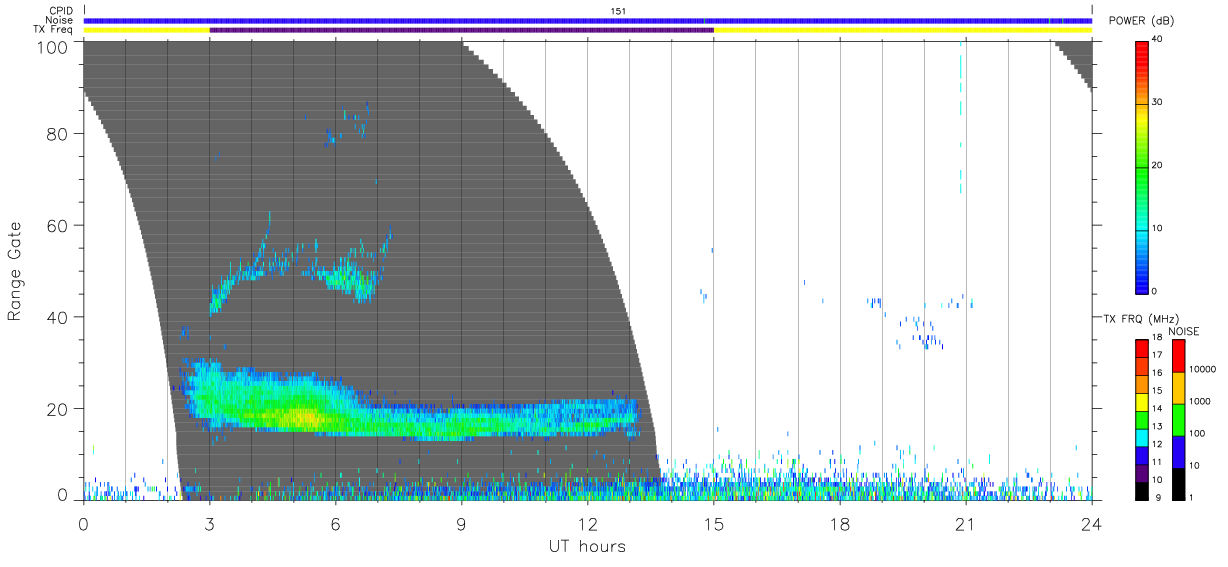Click the black block of the noise color bar
The height and width of the screenshot is (567, 1228).
(1178, 483)
